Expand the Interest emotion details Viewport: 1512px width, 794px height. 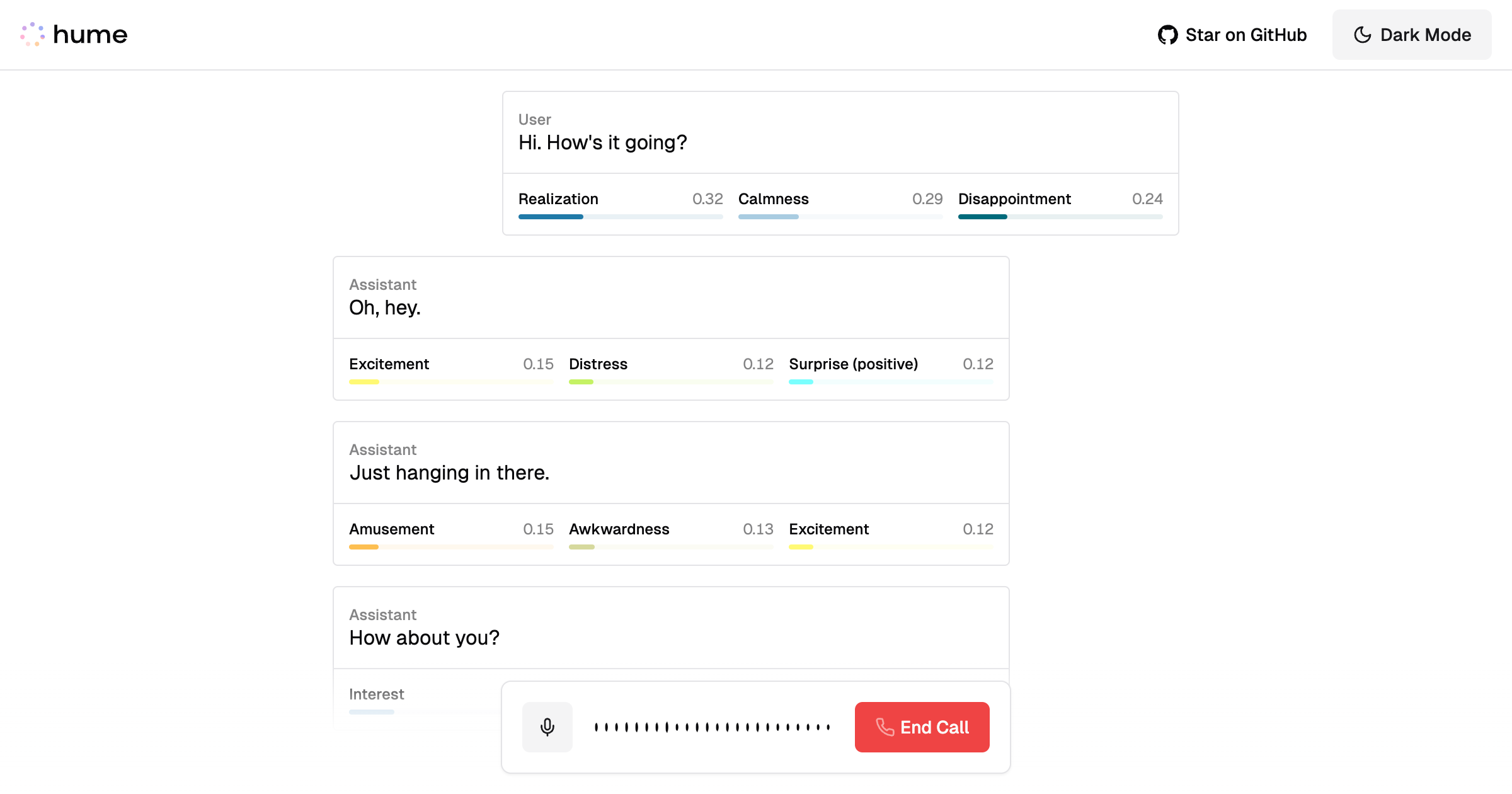(x=376, y=694)
